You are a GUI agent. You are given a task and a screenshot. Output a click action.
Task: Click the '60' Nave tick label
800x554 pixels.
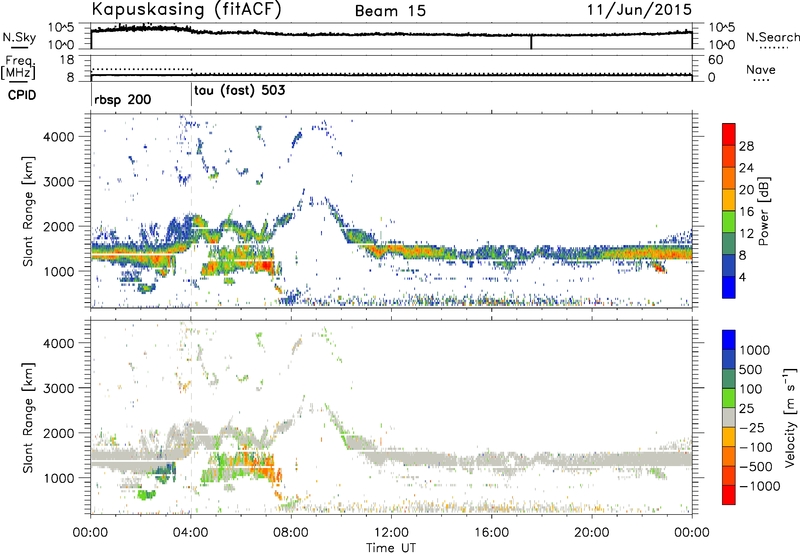715,60
